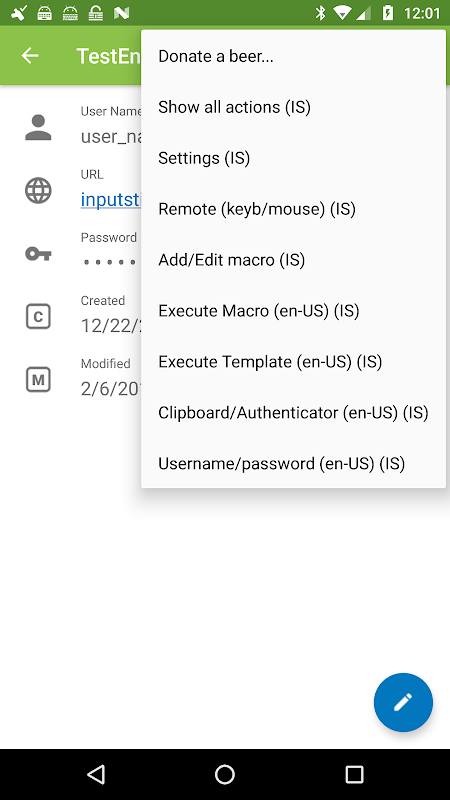
Task: Select Donate a beer... menu entry
Action: coord(293,56)
